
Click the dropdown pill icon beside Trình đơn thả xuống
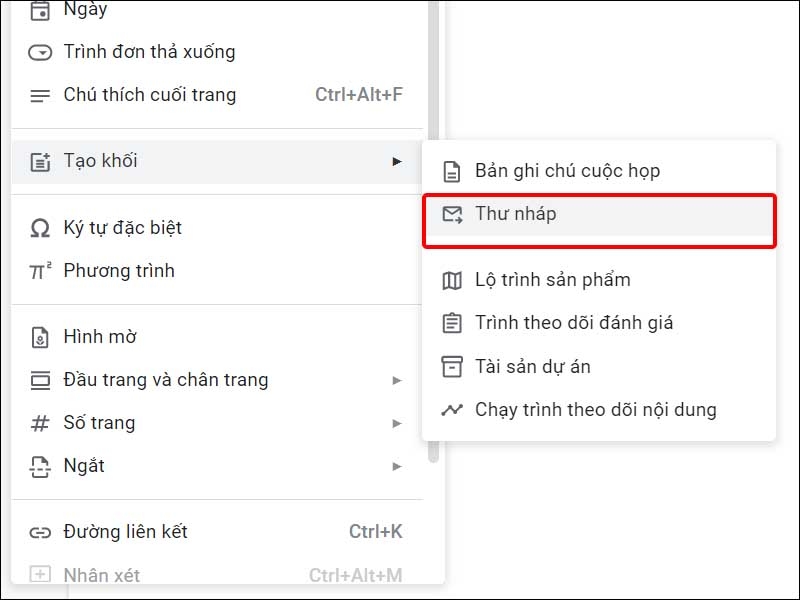(38, 51)
